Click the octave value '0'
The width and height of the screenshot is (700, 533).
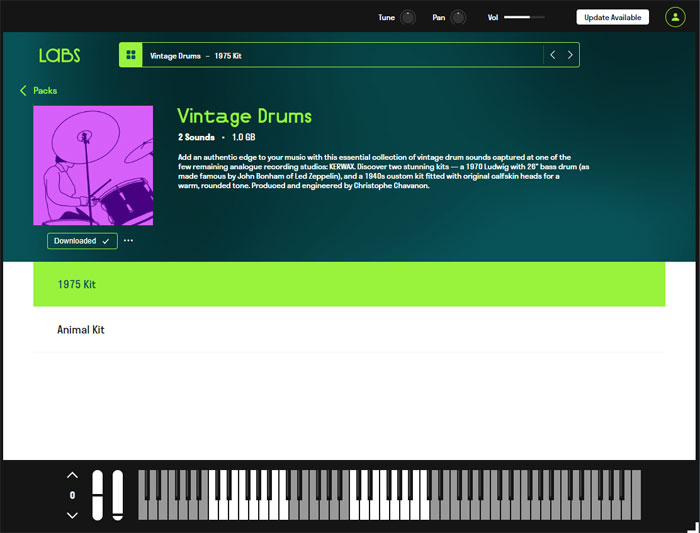(x=72, y=495)
